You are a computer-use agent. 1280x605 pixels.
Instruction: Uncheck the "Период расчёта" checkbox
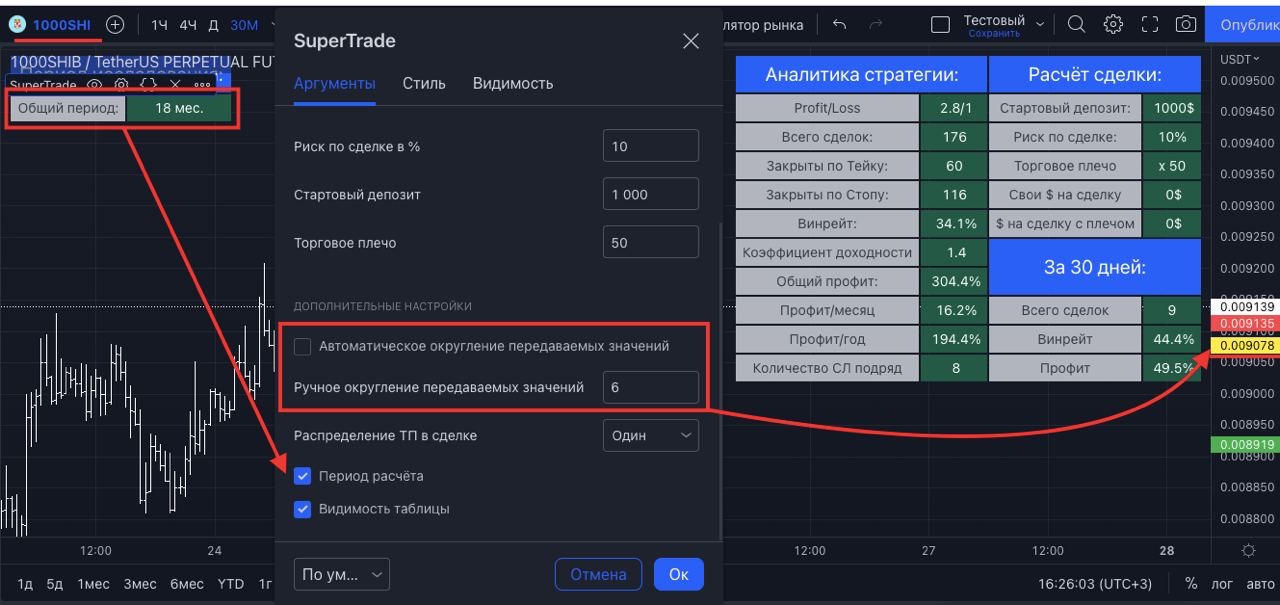click(303, 476)
